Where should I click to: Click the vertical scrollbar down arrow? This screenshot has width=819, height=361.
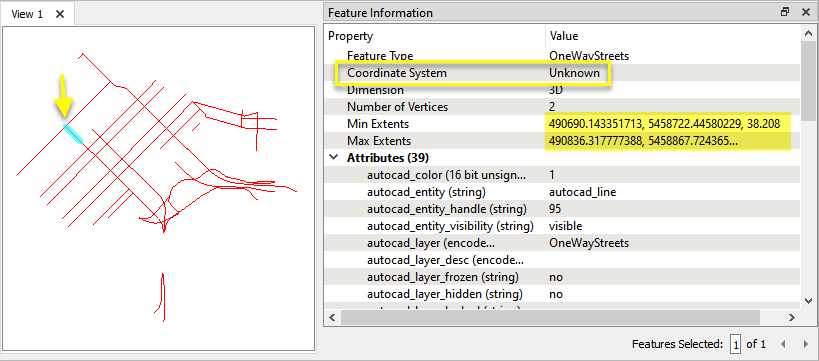coord(808,300)
